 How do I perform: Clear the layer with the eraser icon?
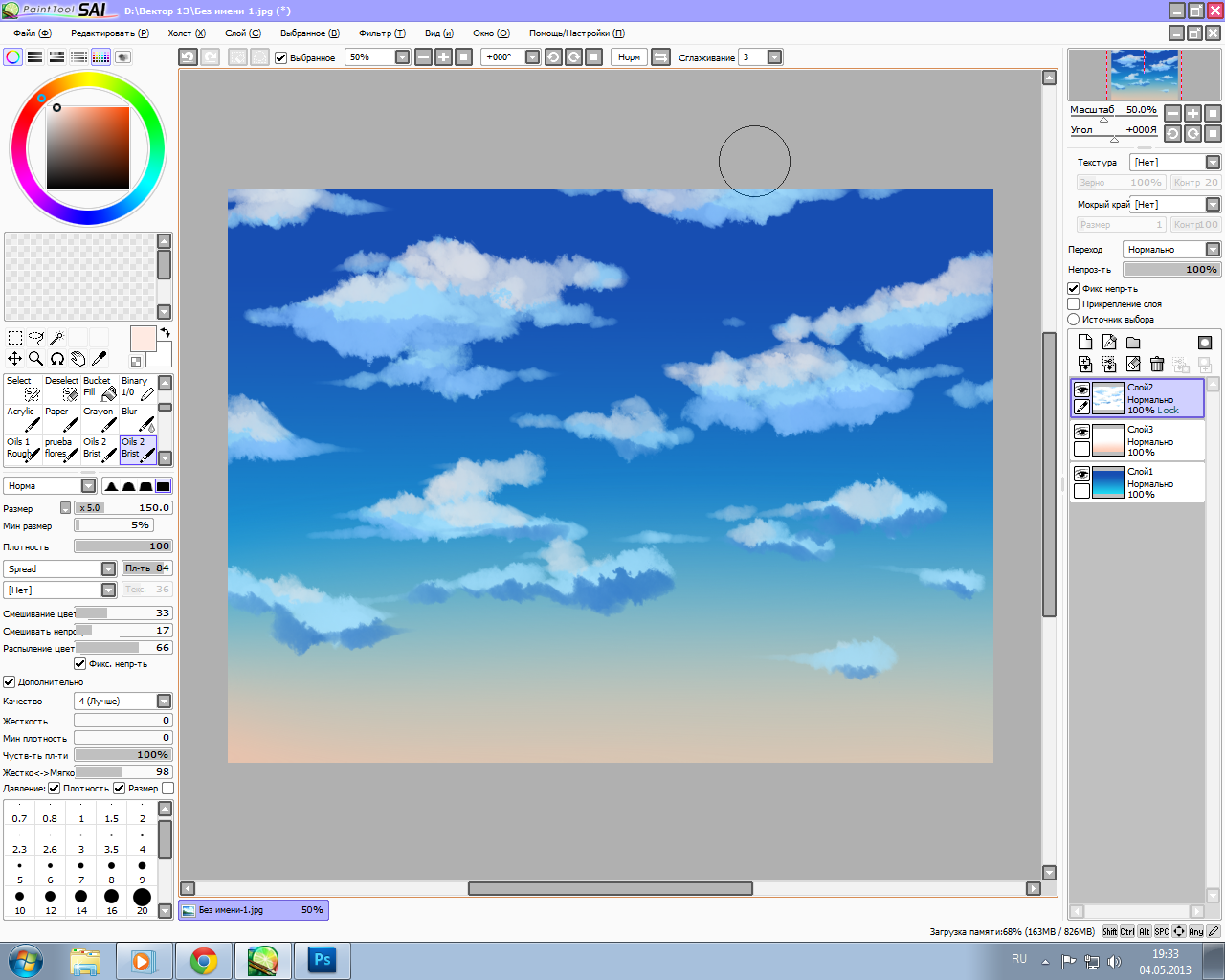click(1133, 365)
